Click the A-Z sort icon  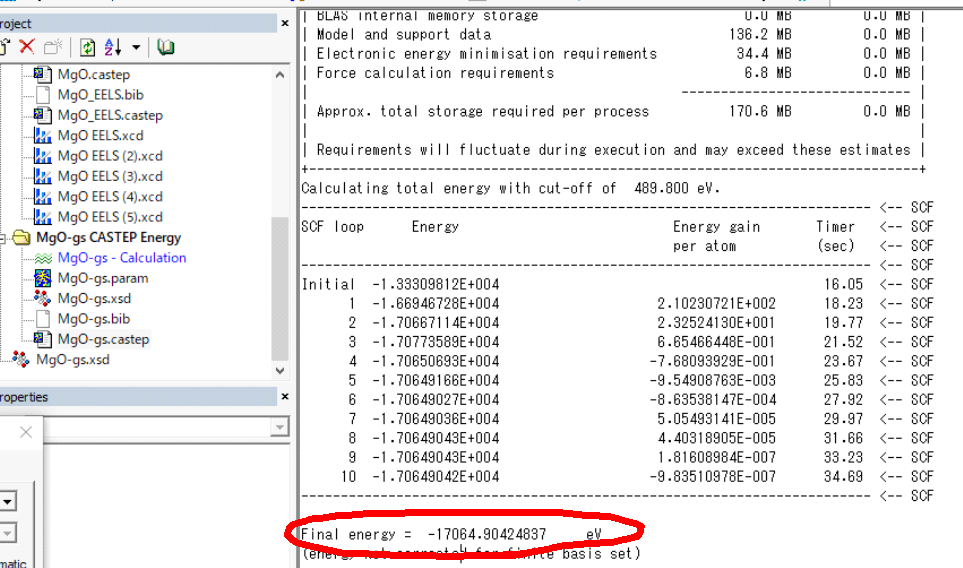coord(113,47)
